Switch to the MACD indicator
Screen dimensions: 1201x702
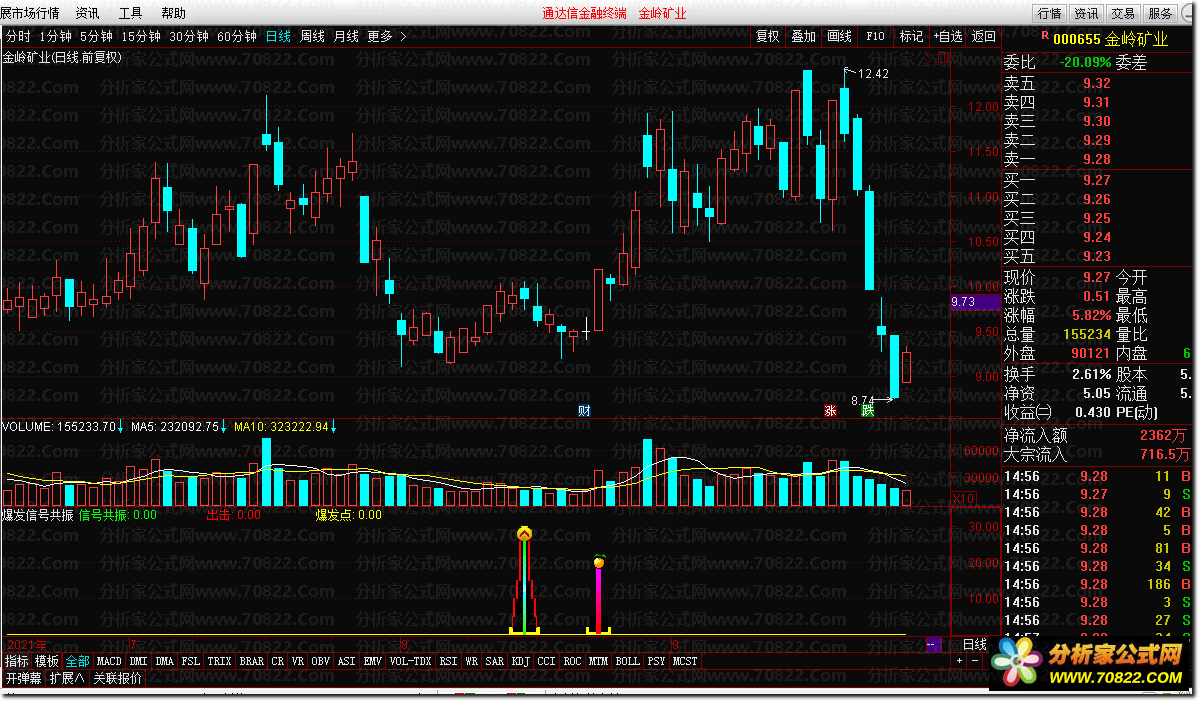coord(109,661)
